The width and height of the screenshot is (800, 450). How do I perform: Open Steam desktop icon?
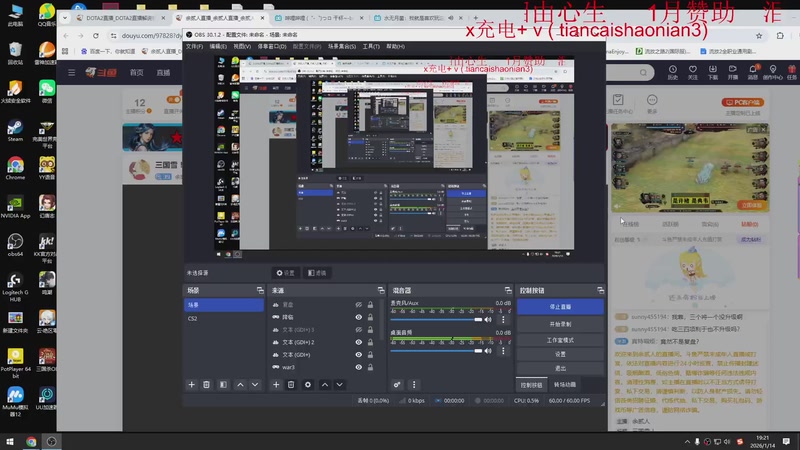tap(15, 131)
